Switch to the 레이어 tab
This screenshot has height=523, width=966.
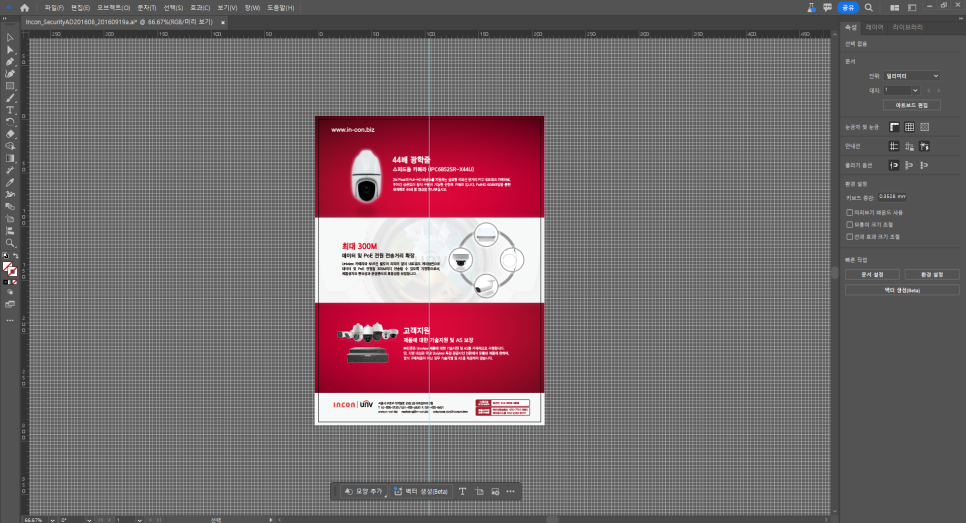click(874, 27)
